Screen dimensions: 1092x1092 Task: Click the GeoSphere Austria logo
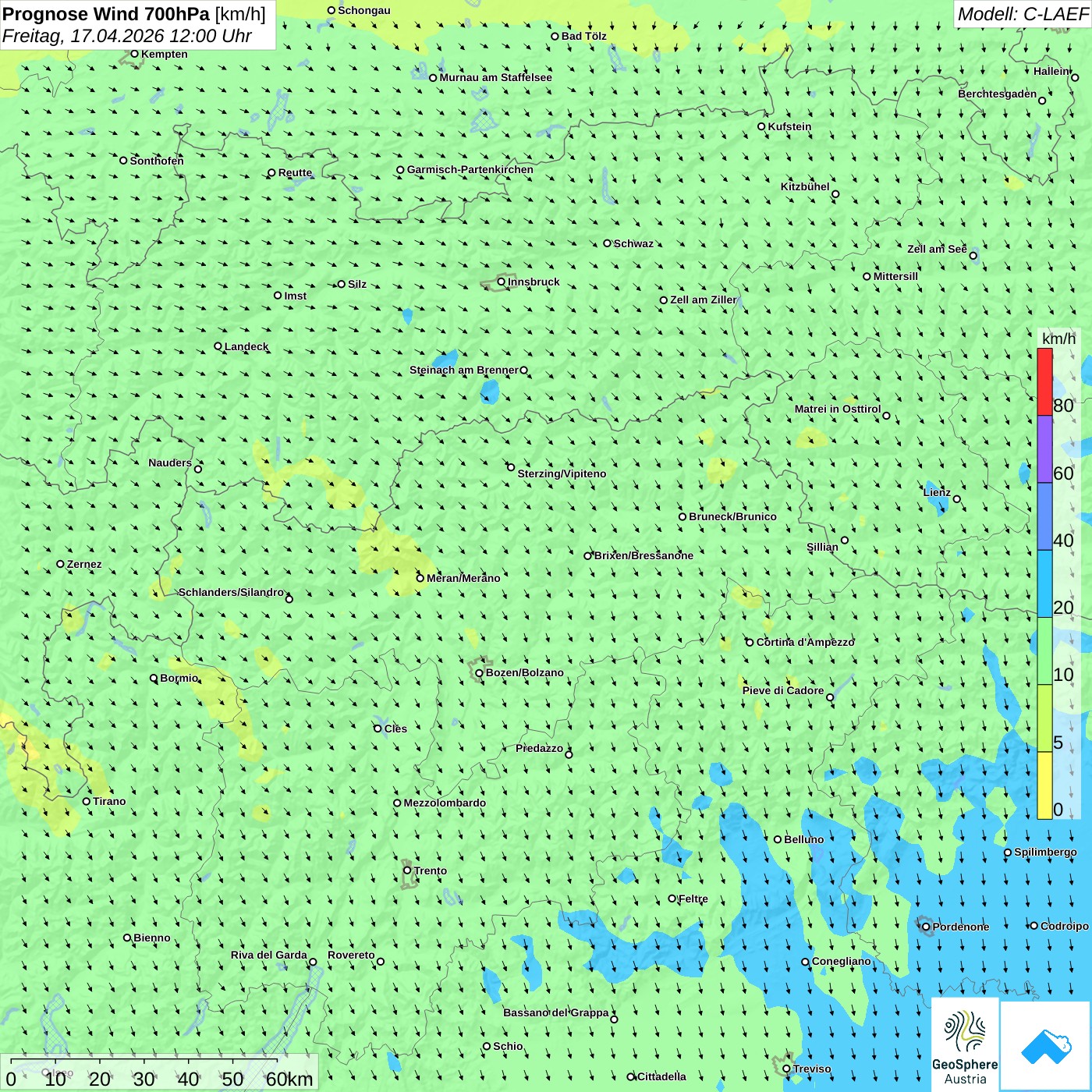[965, 1044]
